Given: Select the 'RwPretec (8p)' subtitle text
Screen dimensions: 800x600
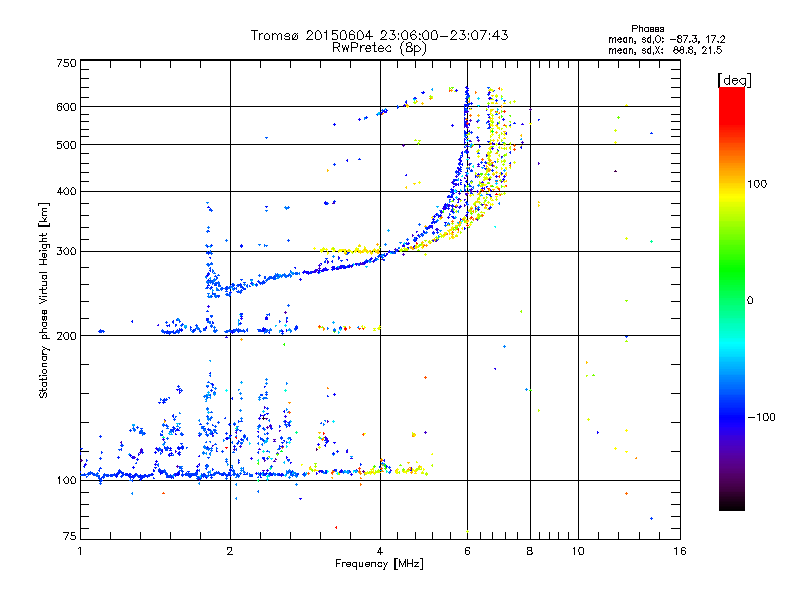Looking at the screenshot, I should pos(379,48).
